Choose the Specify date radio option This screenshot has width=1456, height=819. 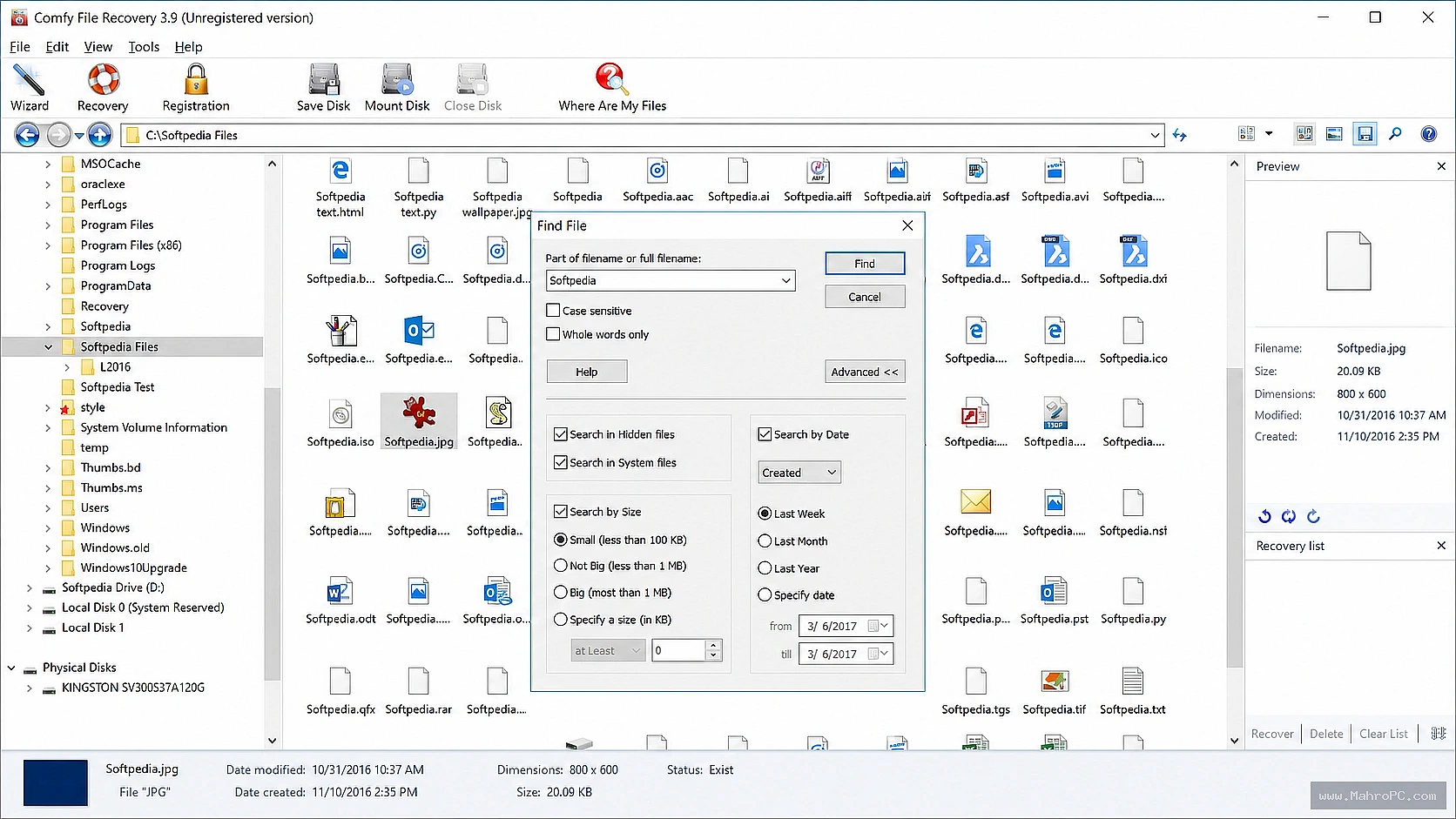click(x=765, y=594)
